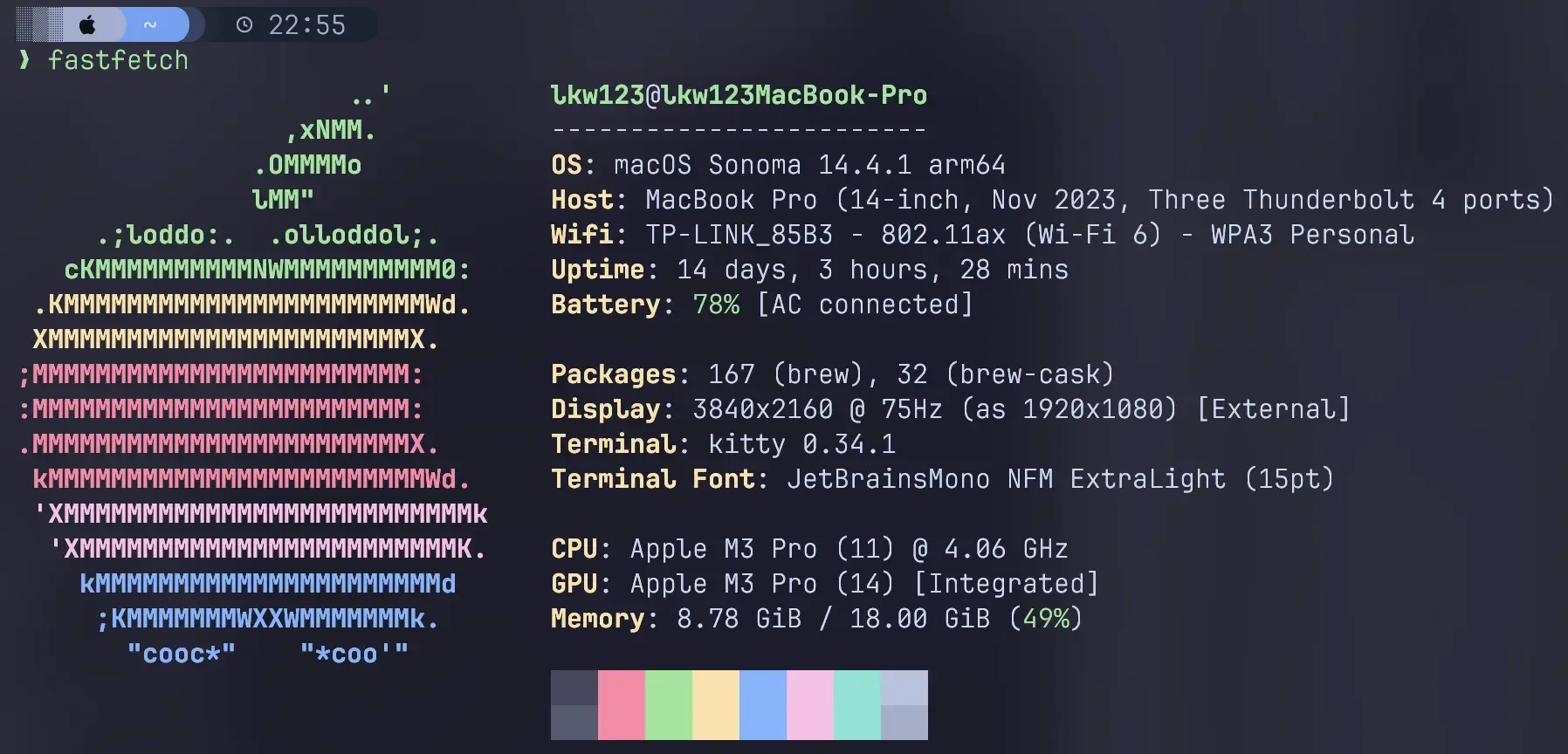Click the clock icon beside 22:55
1568x754 pixels.
click(x=244, y=25)
